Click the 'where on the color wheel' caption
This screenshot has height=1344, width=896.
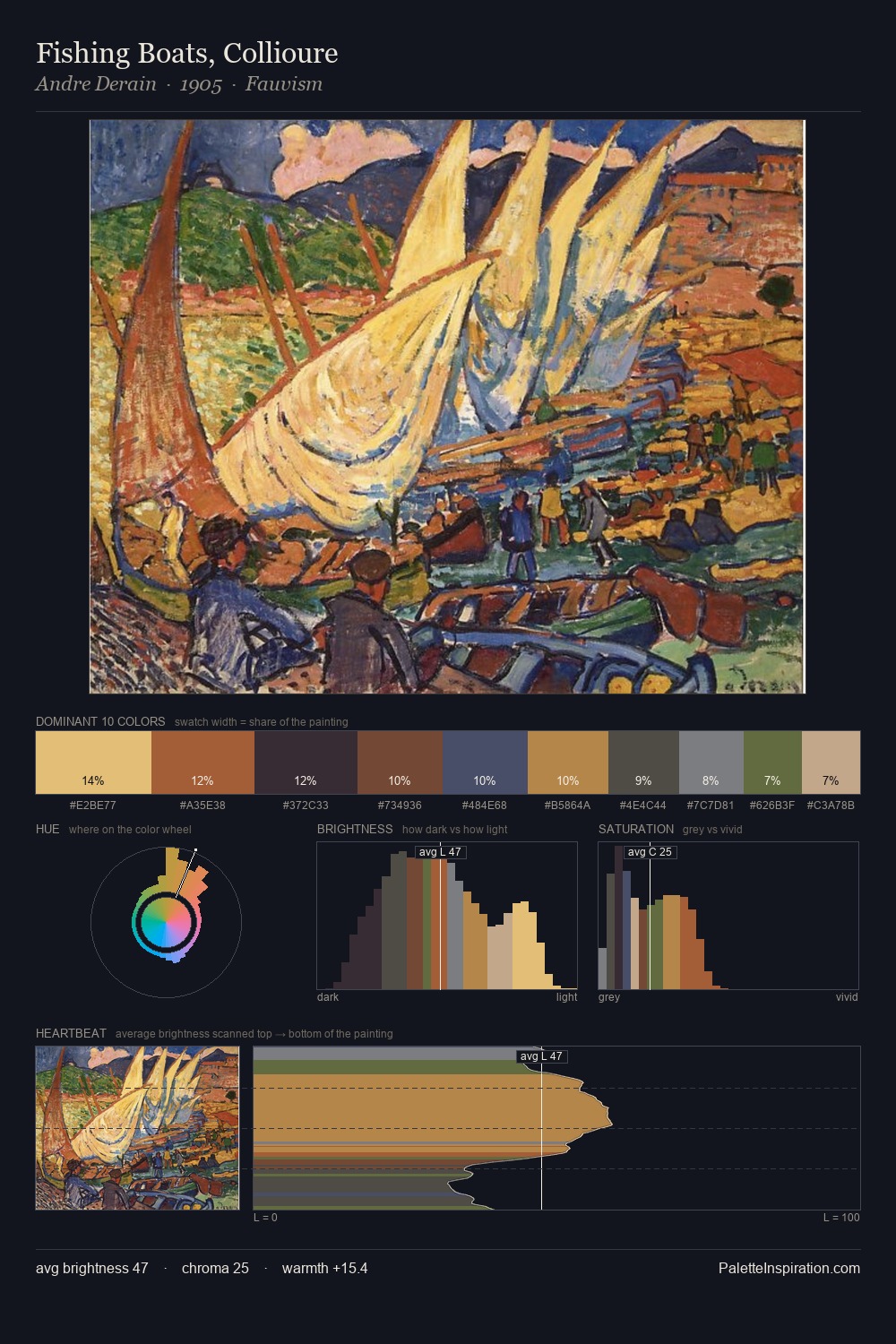click(130, 830)
